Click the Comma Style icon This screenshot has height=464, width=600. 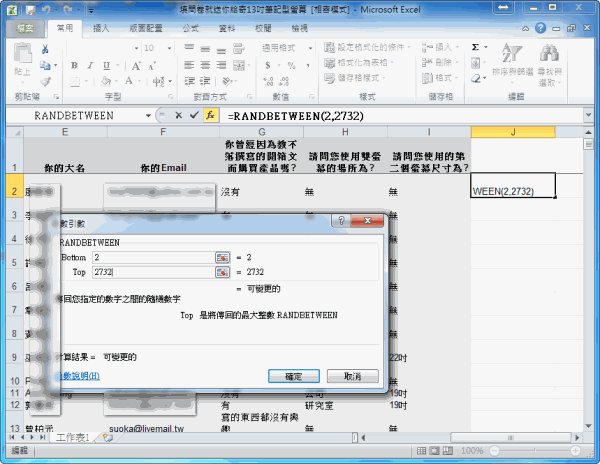[x=308, y=65]
